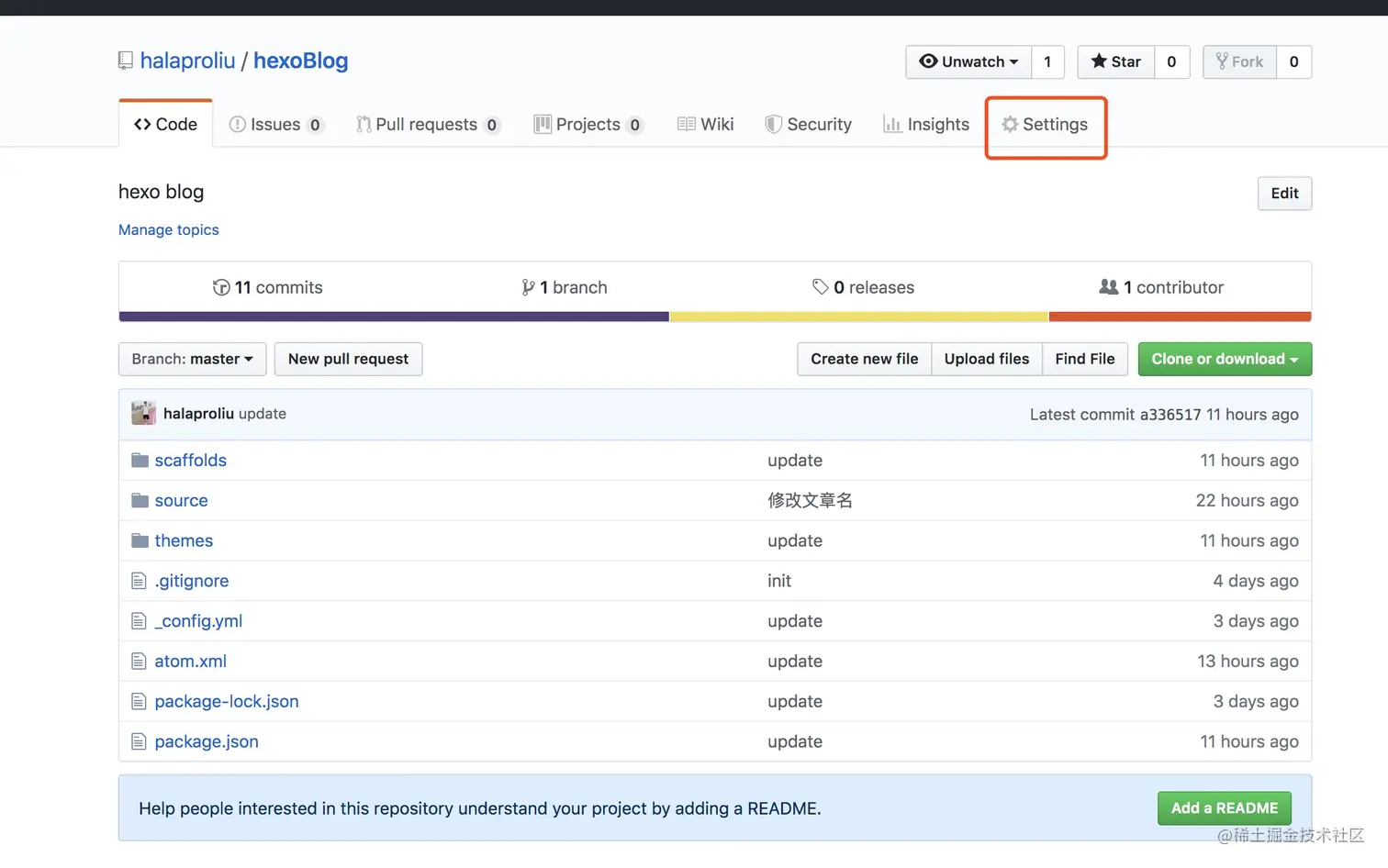Click New pull request button

pyautogui.click(x=348, y=359)
